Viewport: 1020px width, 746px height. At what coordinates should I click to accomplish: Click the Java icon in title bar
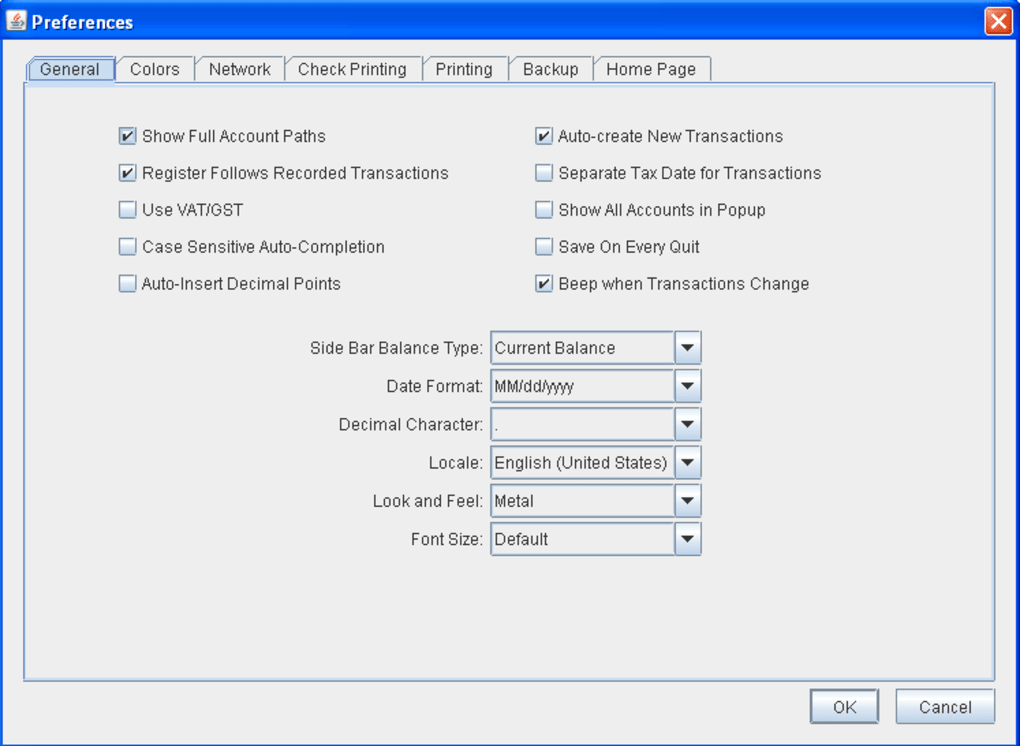(x=16, y=21)
